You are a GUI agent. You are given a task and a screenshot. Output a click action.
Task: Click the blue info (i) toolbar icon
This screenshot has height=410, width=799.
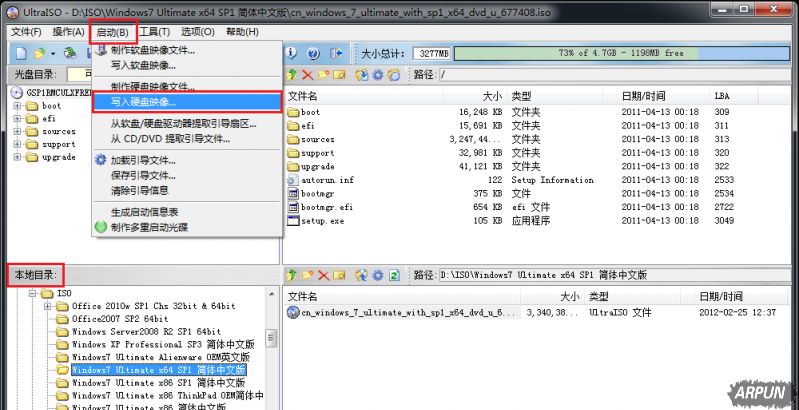[x=291, y=53]
